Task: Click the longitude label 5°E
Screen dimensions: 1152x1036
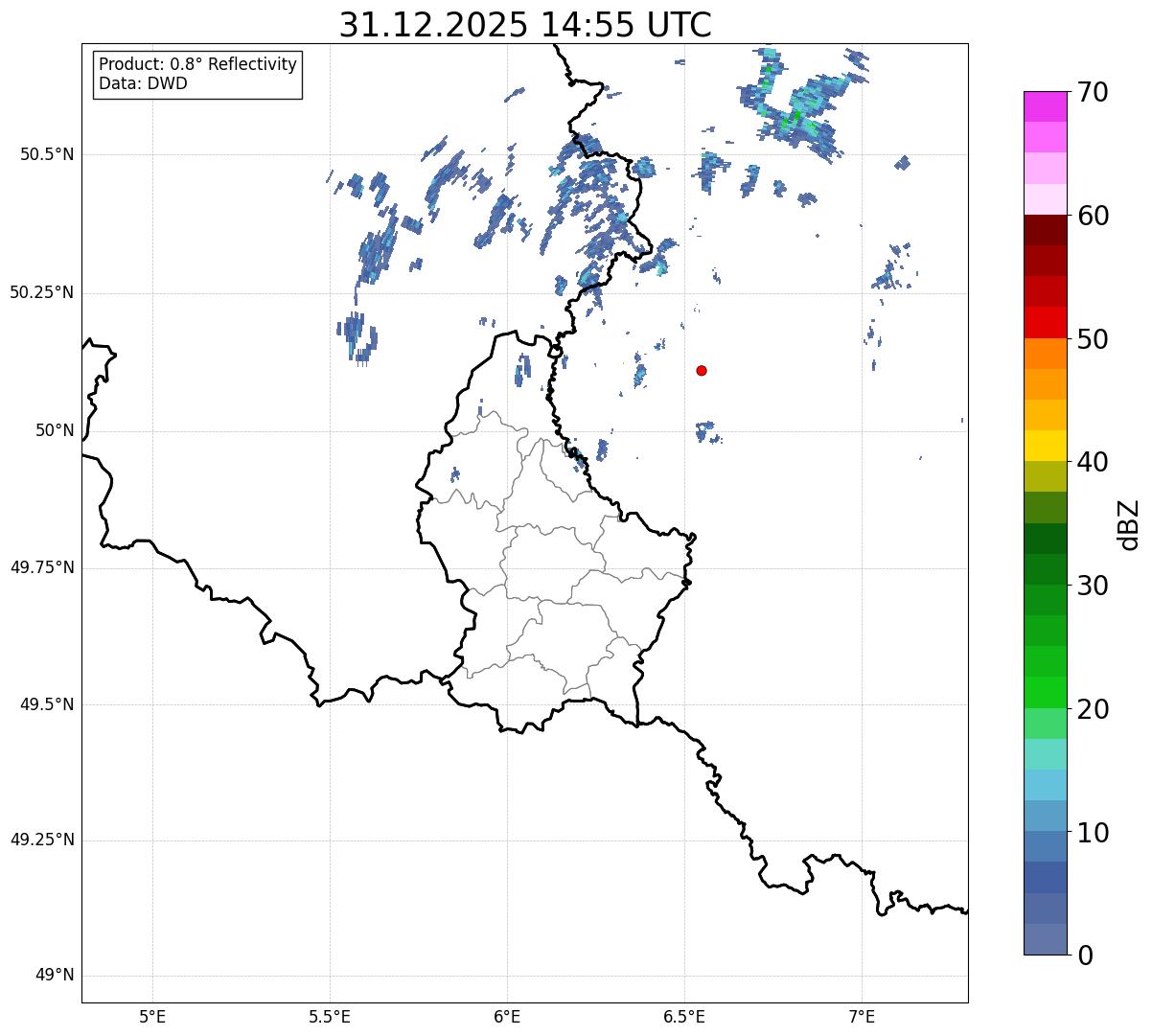Action: [152, 1016]
